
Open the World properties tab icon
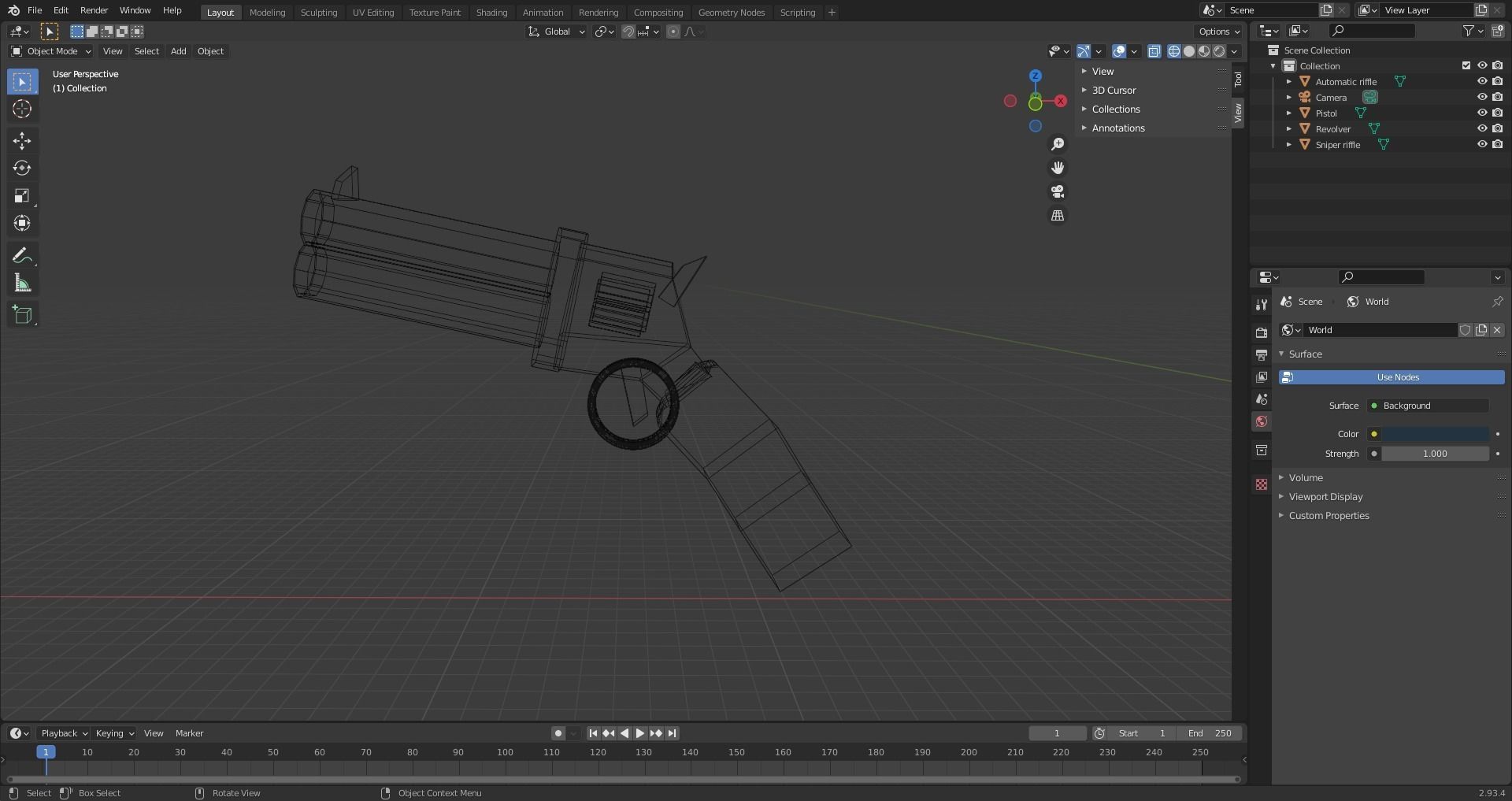[1261, 421]
